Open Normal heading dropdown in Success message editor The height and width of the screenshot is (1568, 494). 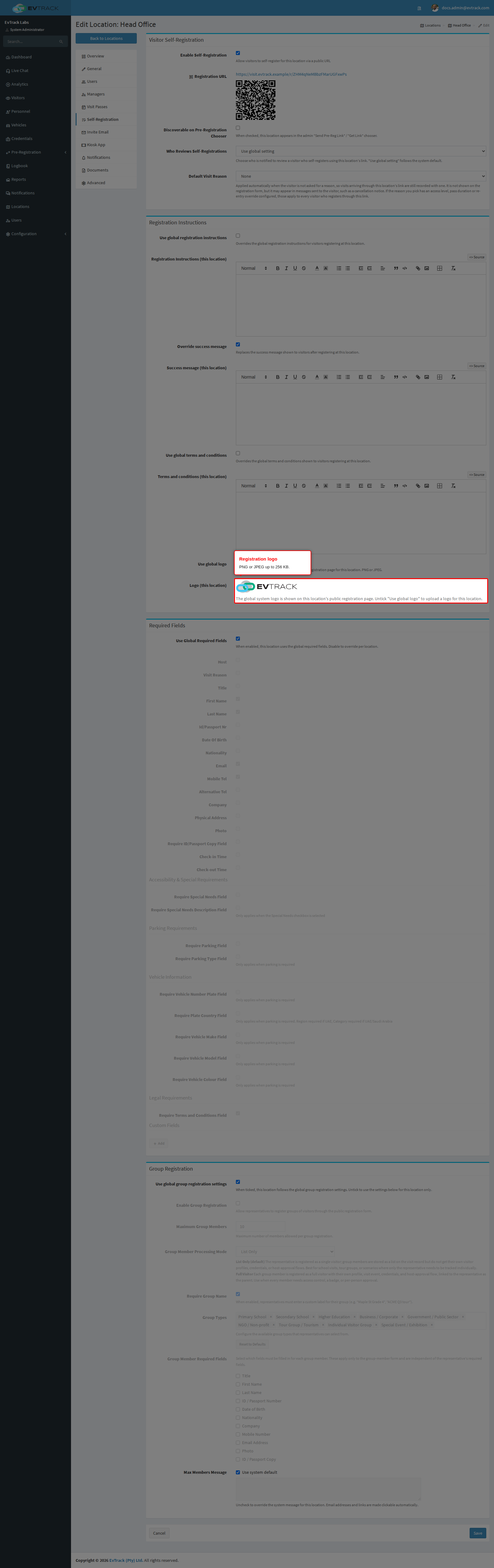coord(254,377)
